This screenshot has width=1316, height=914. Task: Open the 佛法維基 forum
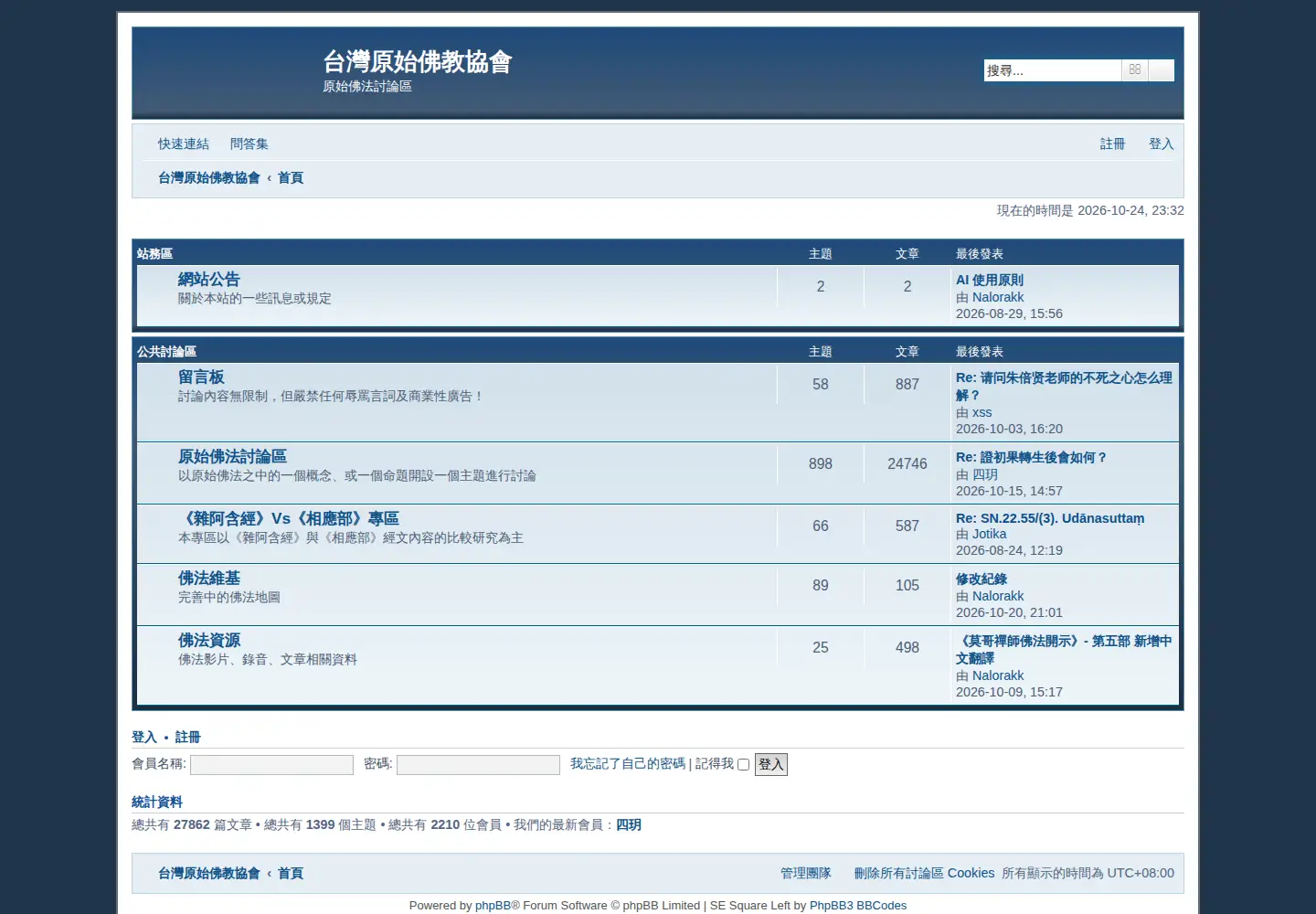click(x=209, y=579)
